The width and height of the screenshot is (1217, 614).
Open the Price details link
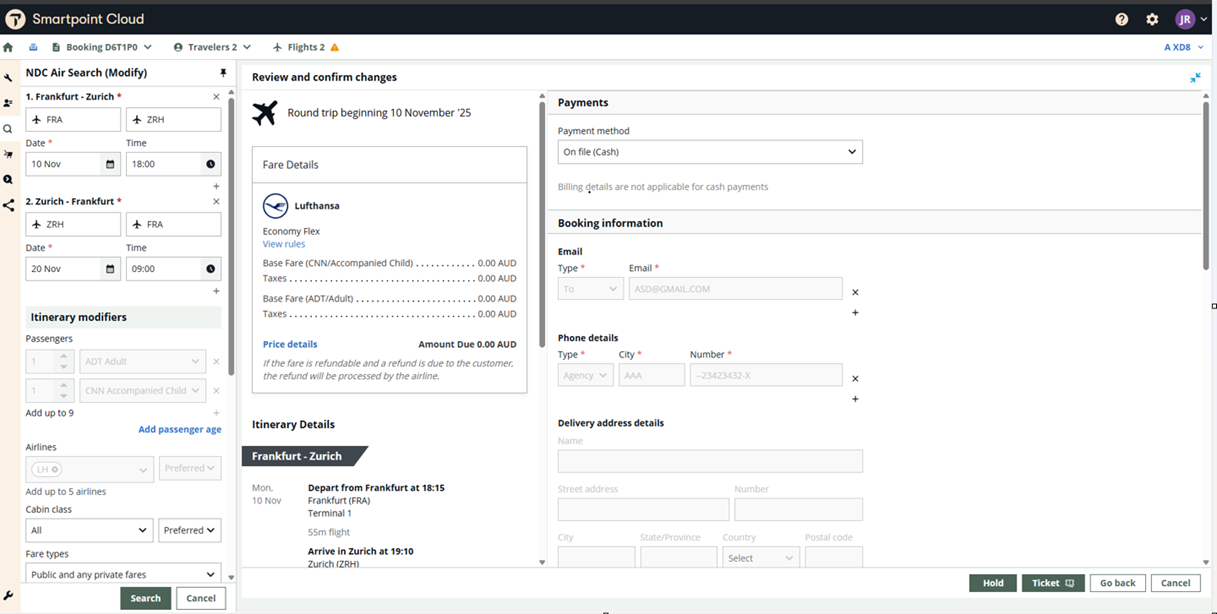pos(290,344)
